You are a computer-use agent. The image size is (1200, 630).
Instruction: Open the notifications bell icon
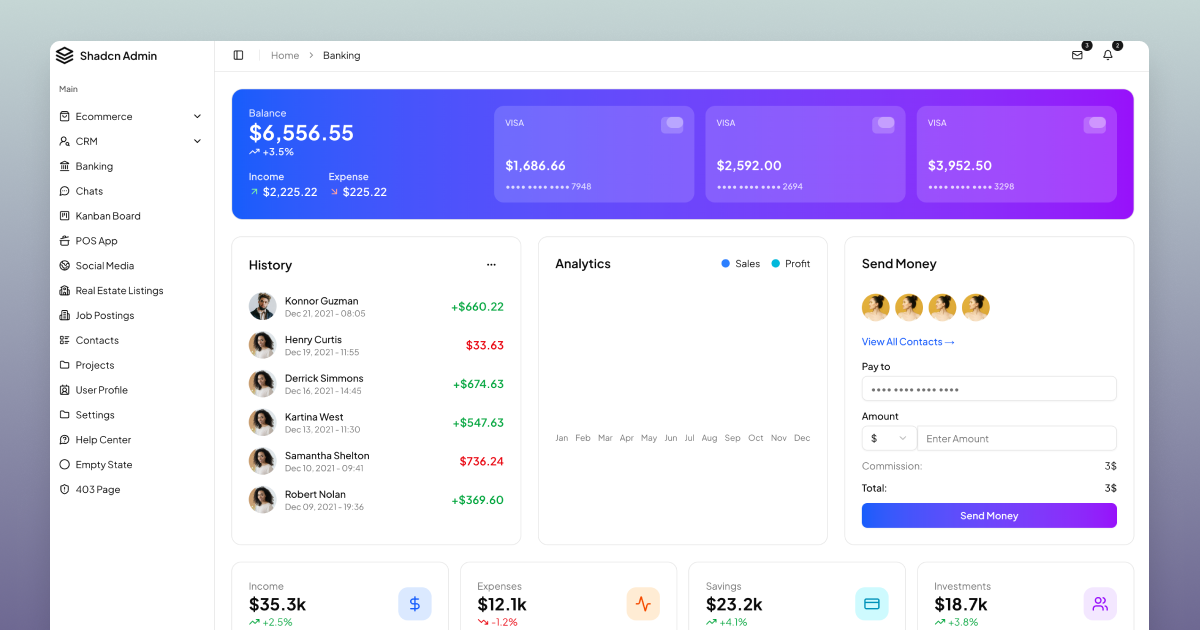(x=1108, y=56)
